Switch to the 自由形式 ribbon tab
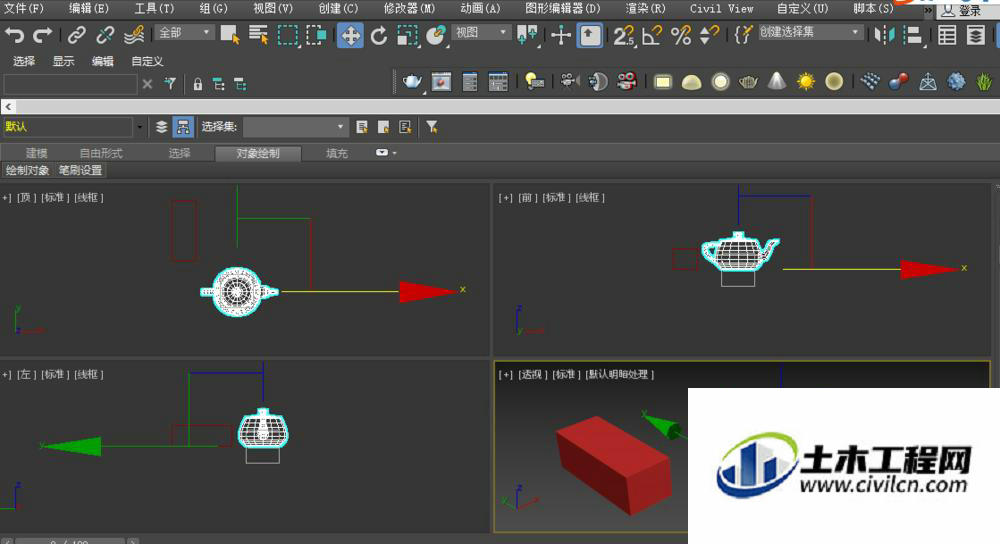 101,153
